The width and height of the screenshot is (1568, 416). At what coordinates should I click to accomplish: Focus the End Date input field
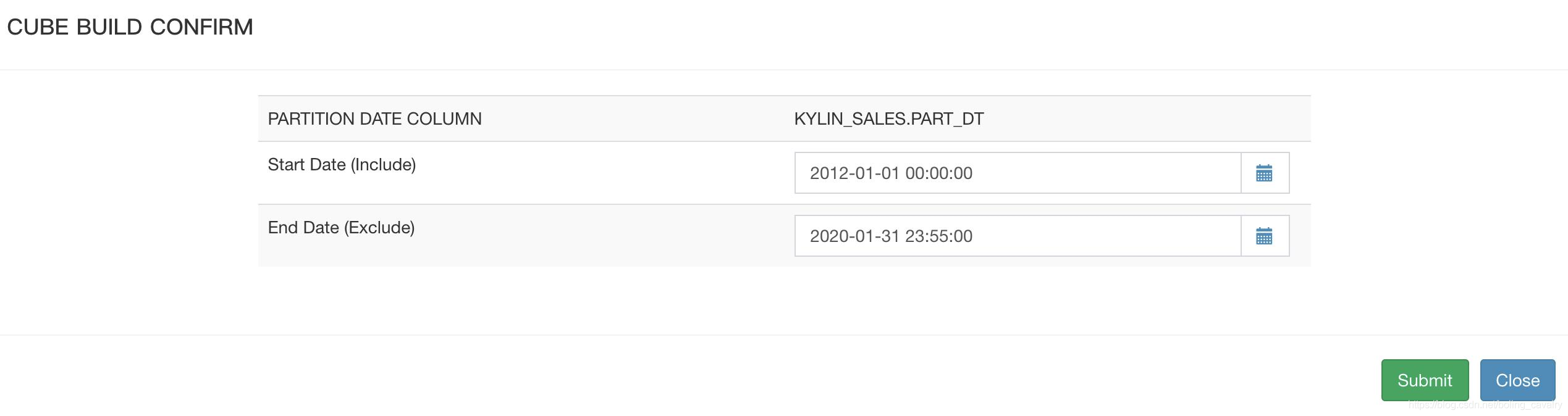pyautogui.click(x=1018, y=236)
